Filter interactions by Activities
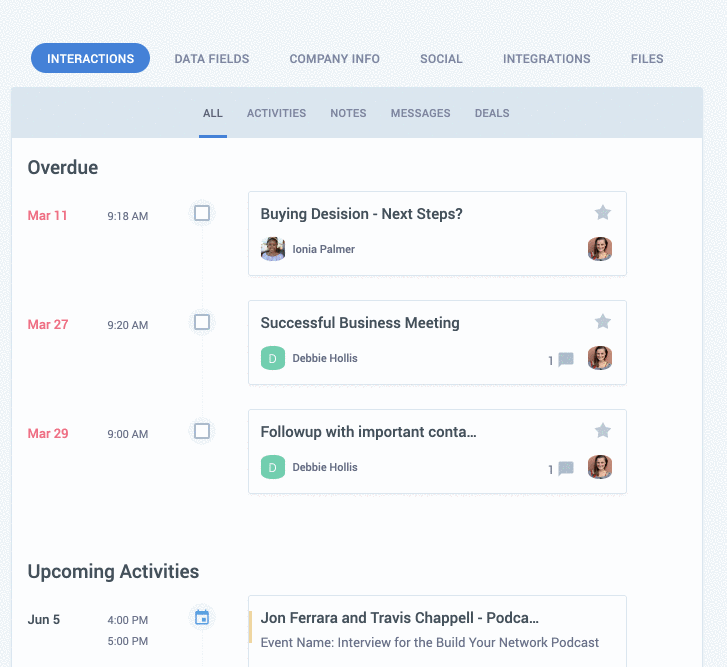The image size is (727, 667). tap(276, 113)
